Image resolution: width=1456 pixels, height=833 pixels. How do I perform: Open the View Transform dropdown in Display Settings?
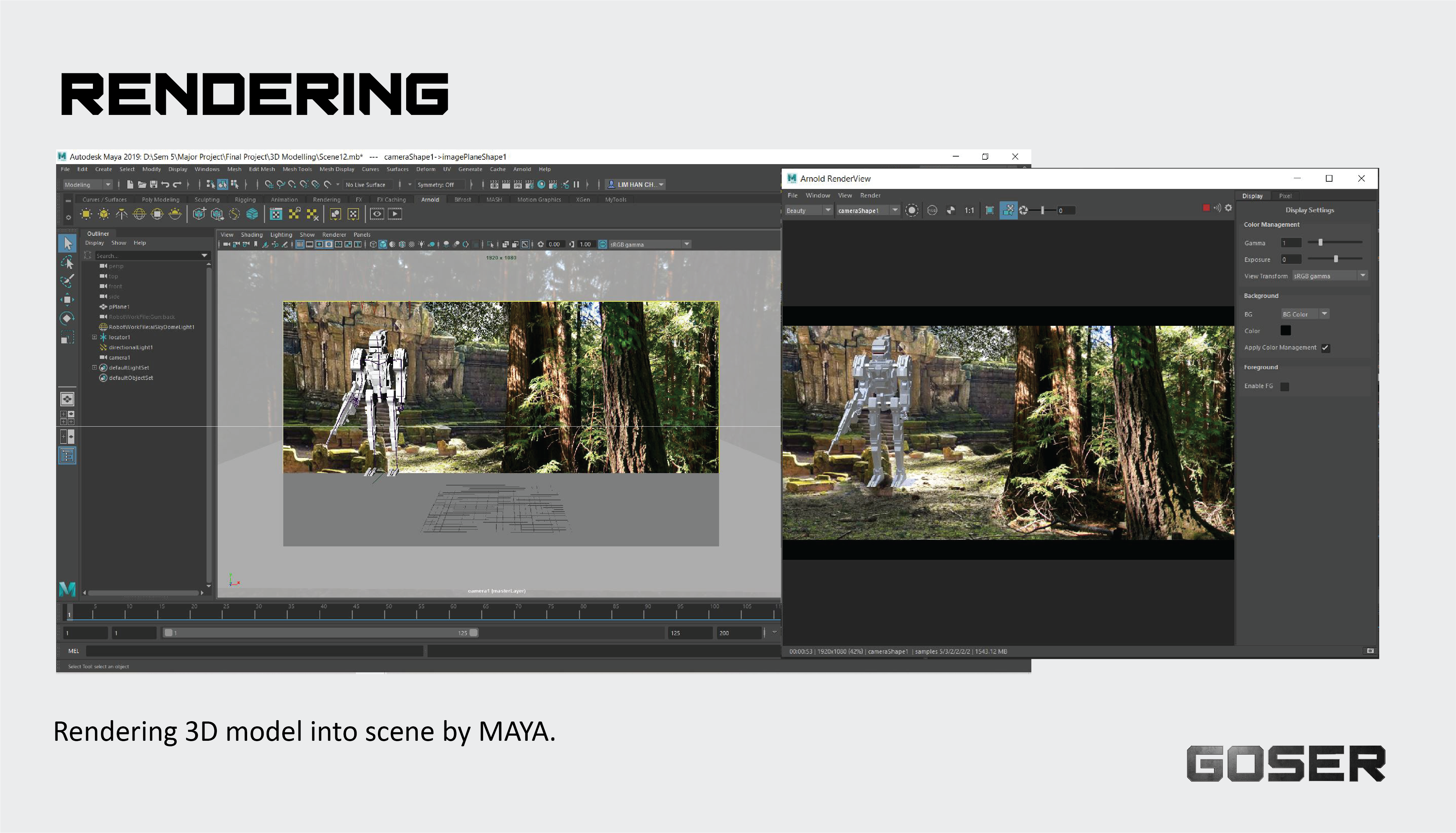[1330, 276]
